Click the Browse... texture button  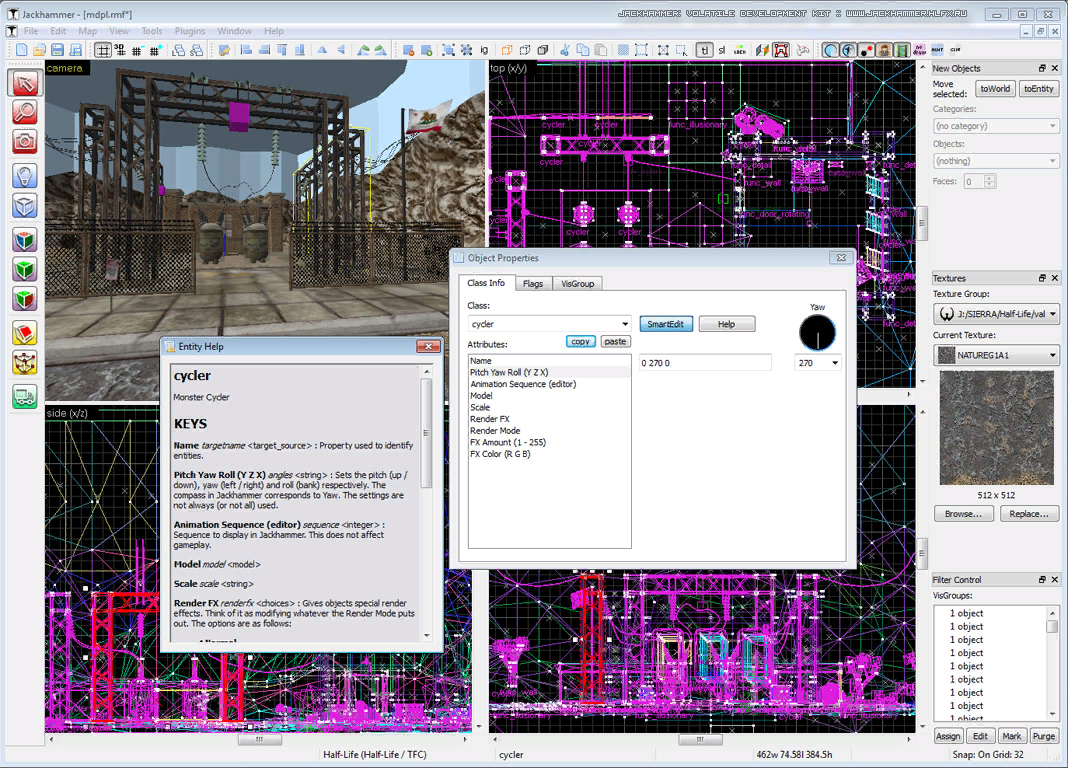(963, 514)
